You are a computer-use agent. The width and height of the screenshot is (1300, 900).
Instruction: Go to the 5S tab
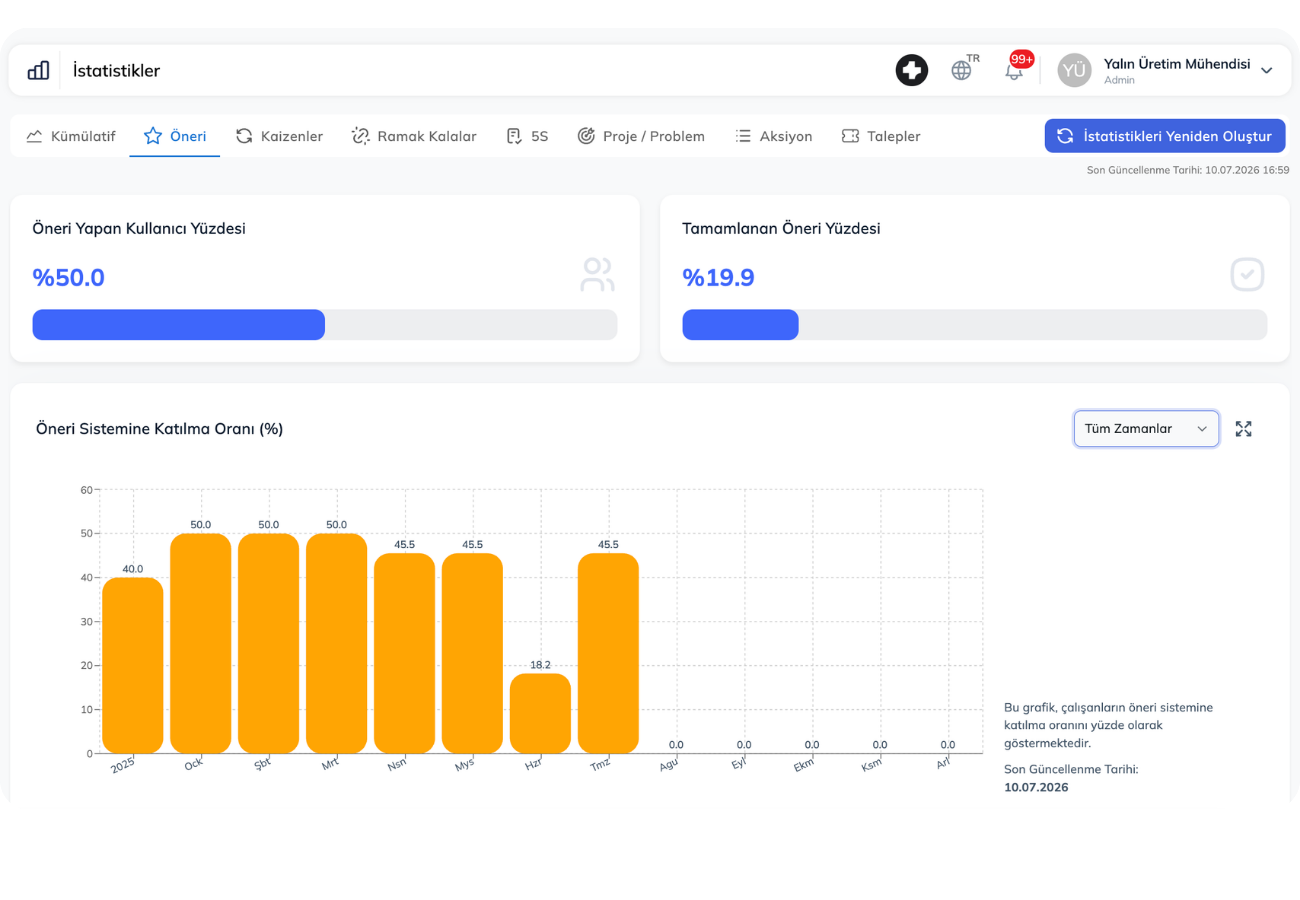(527, 136)
